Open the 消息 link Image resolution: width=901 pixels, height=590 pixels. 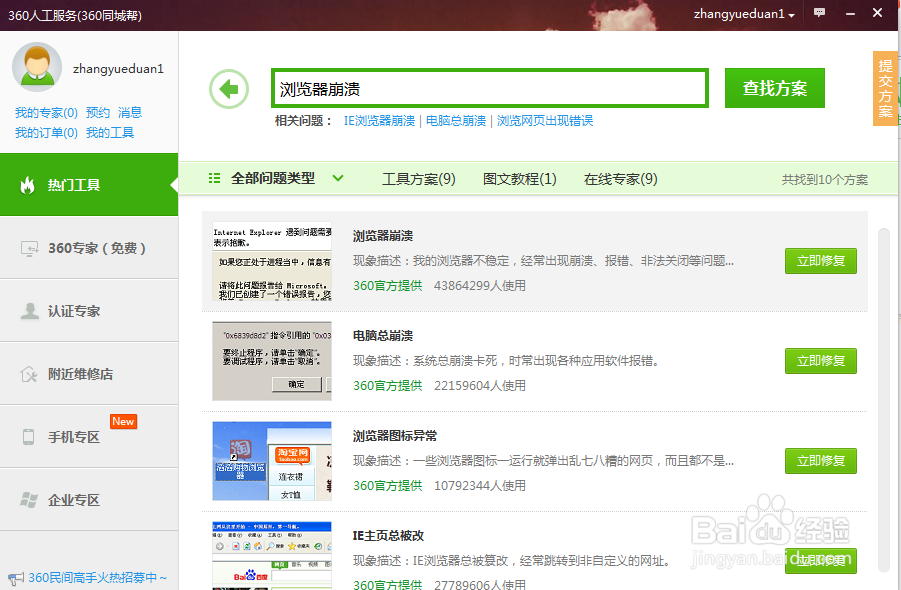click(130, 113)
